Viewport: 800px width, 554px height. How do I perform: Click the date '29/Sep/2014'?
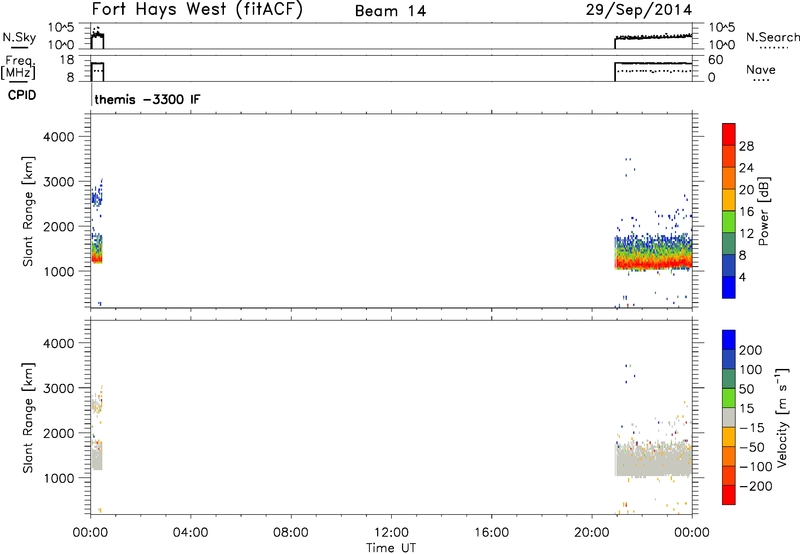point(639,9)
